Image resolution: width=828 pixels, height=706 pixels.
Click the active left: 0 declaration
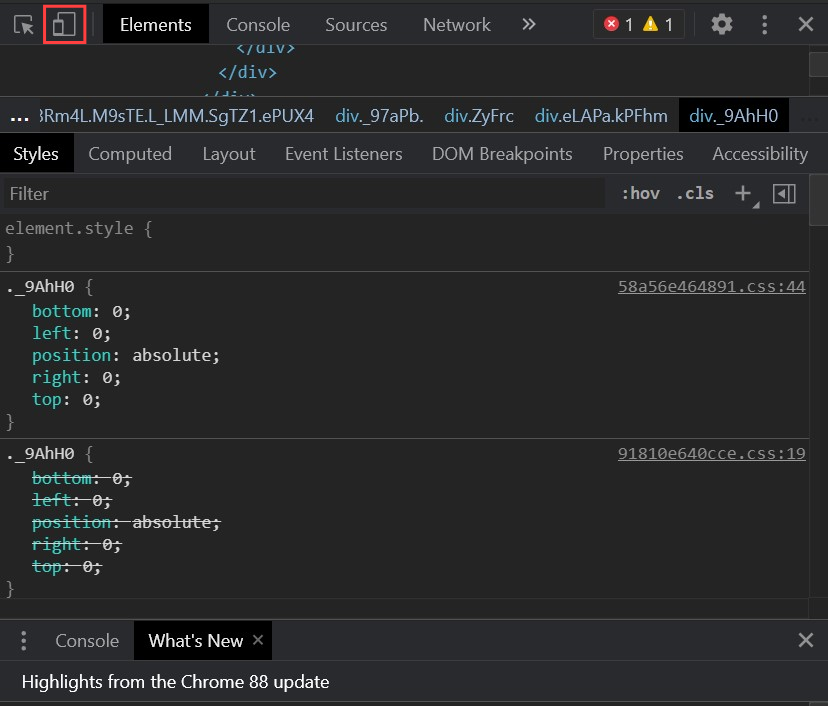71,334
